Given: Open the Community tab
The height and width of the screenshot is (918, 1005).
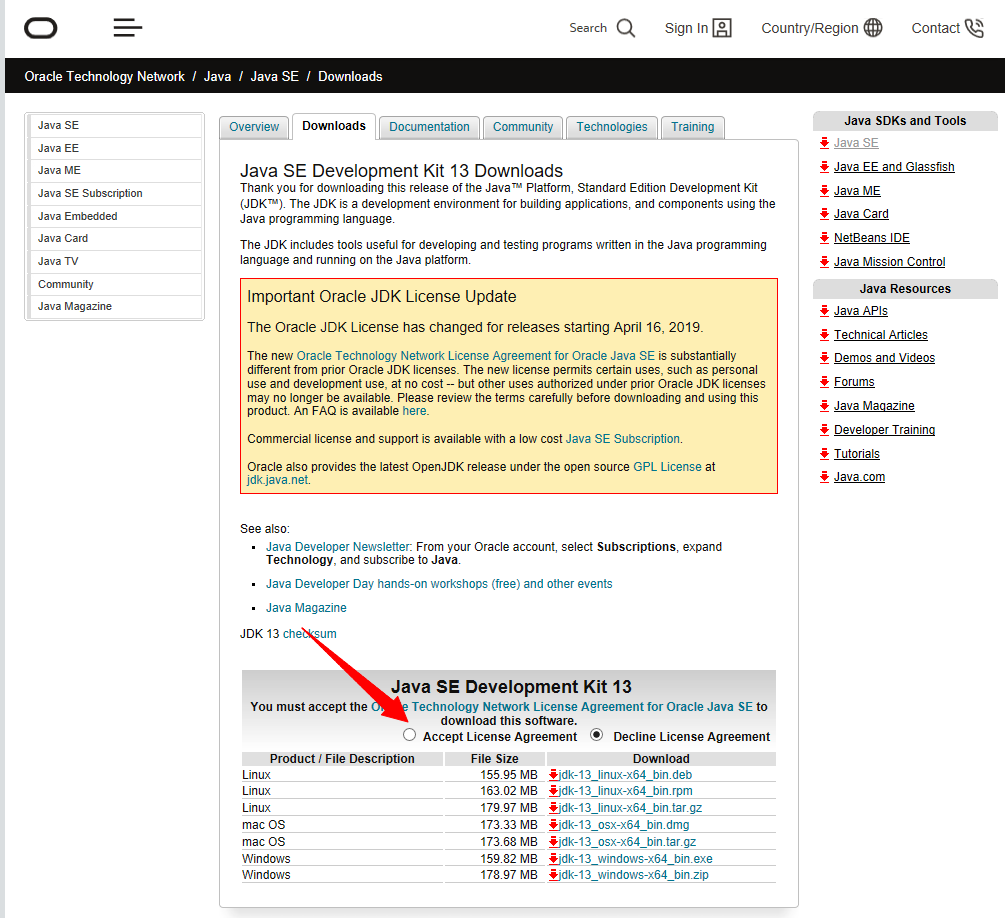Looking at the screenshot, I should click(x=523, y=127).
